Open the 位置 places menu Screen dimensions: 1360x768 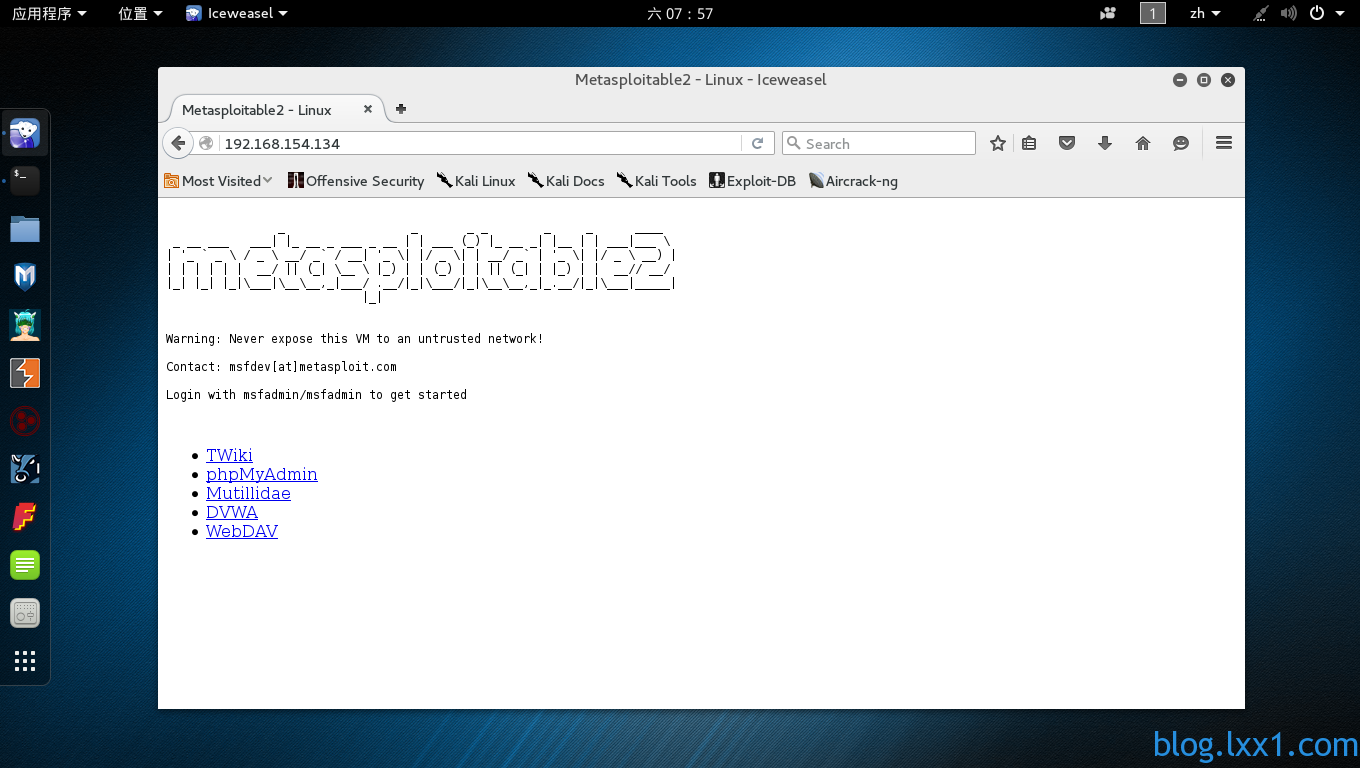(140, 13)
